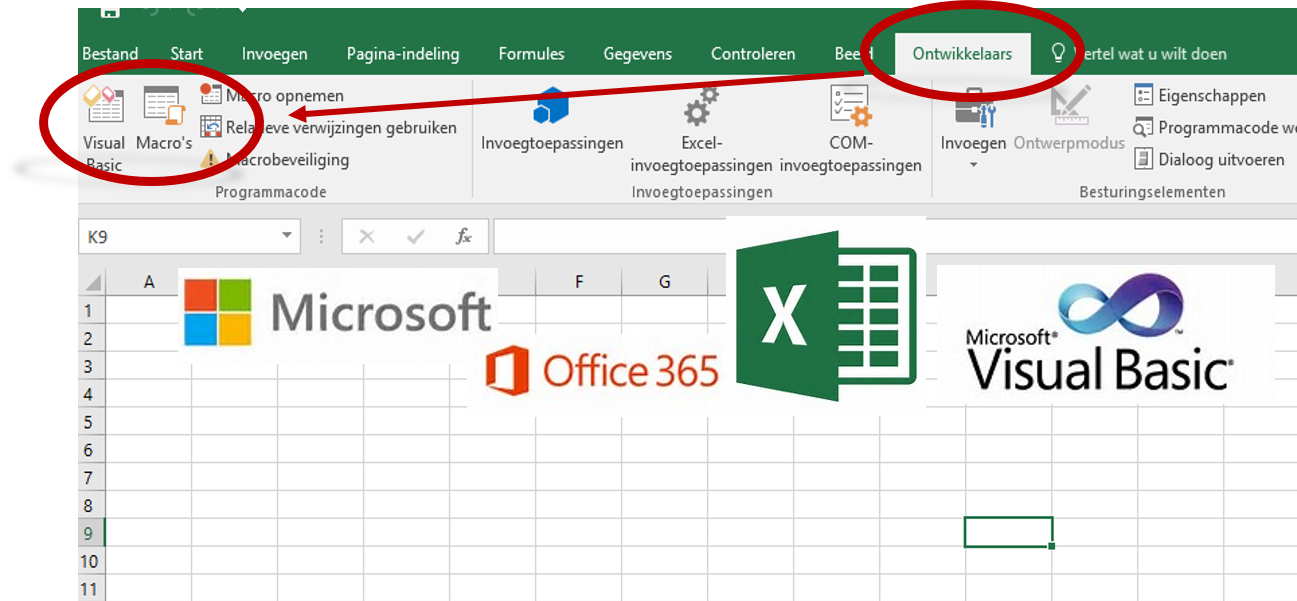Click Programmacode weergeven button
This screenshot has height=601, width=1297.
(x=1215, y=127)
